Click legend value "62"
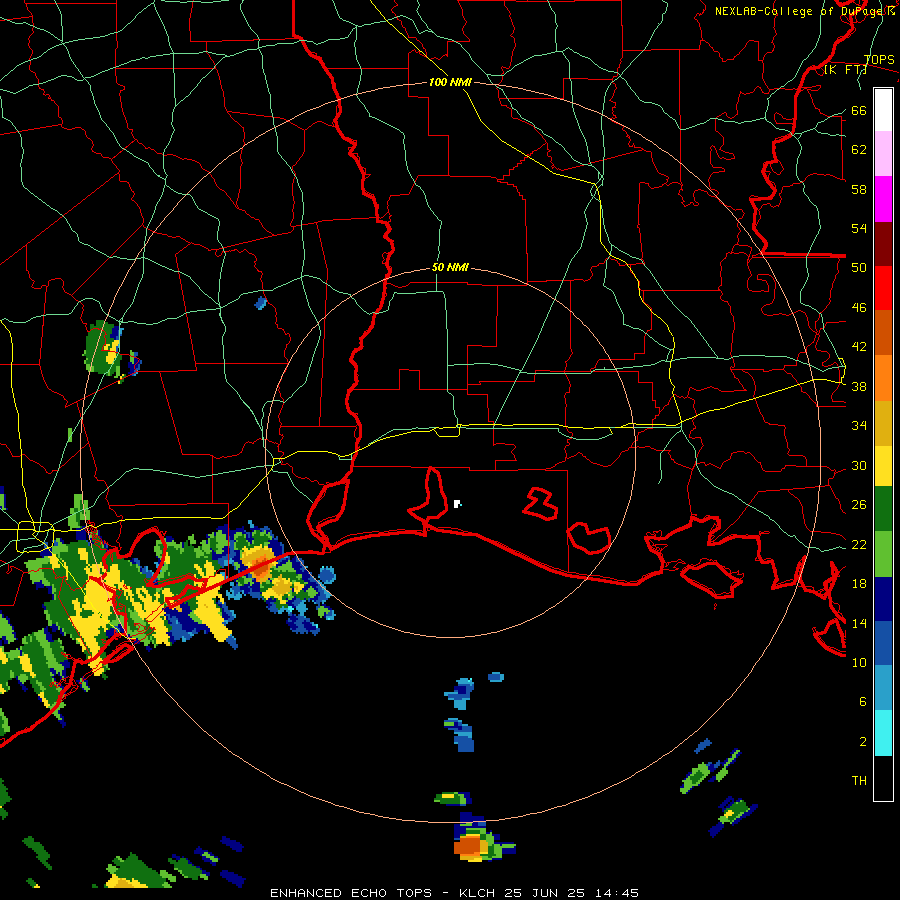 point(859,150)
